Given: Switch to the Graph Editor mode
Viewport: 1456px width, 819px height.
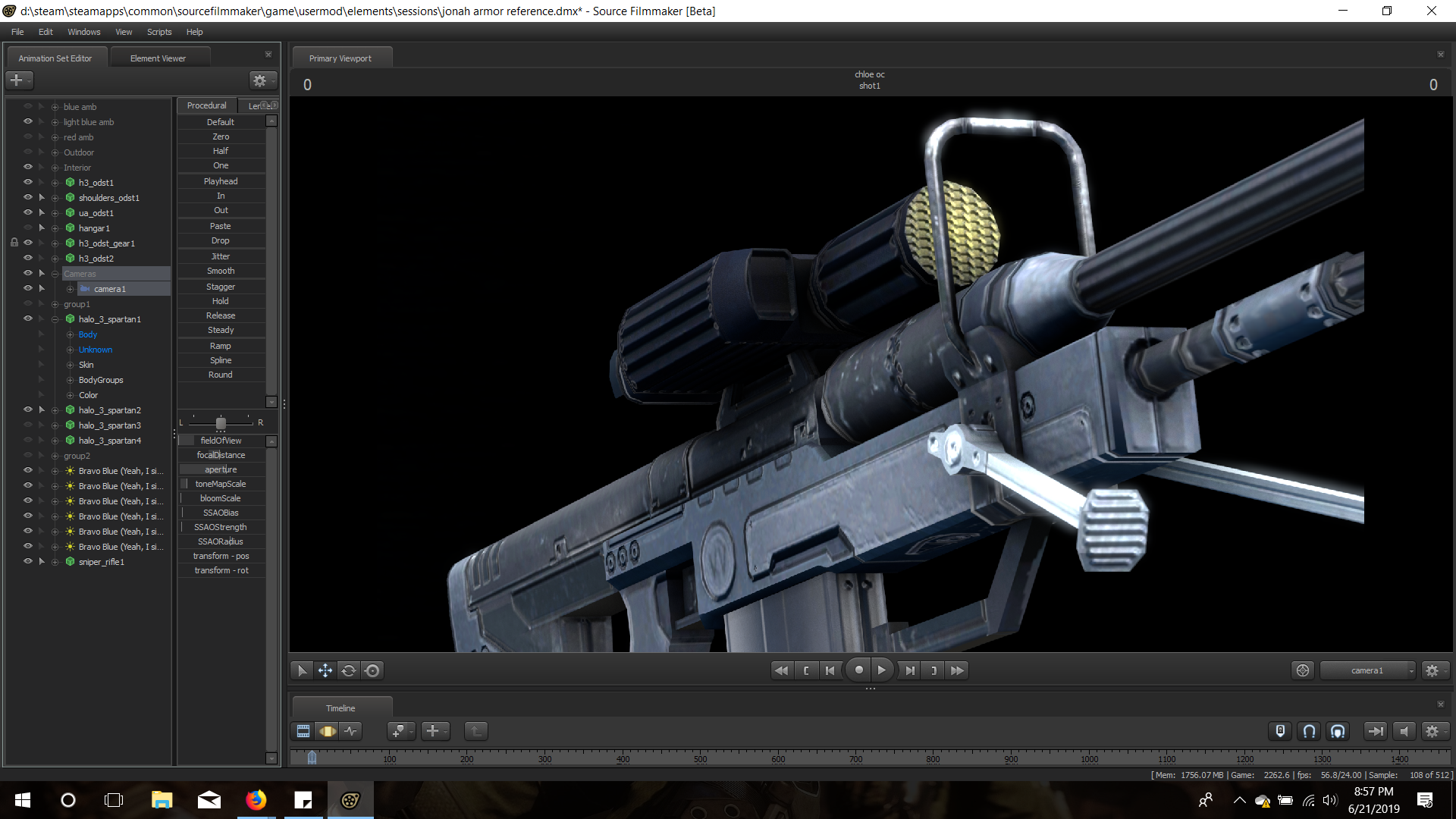Looking at the screenshot, I should pyautogui.click(x=351, y=731).
